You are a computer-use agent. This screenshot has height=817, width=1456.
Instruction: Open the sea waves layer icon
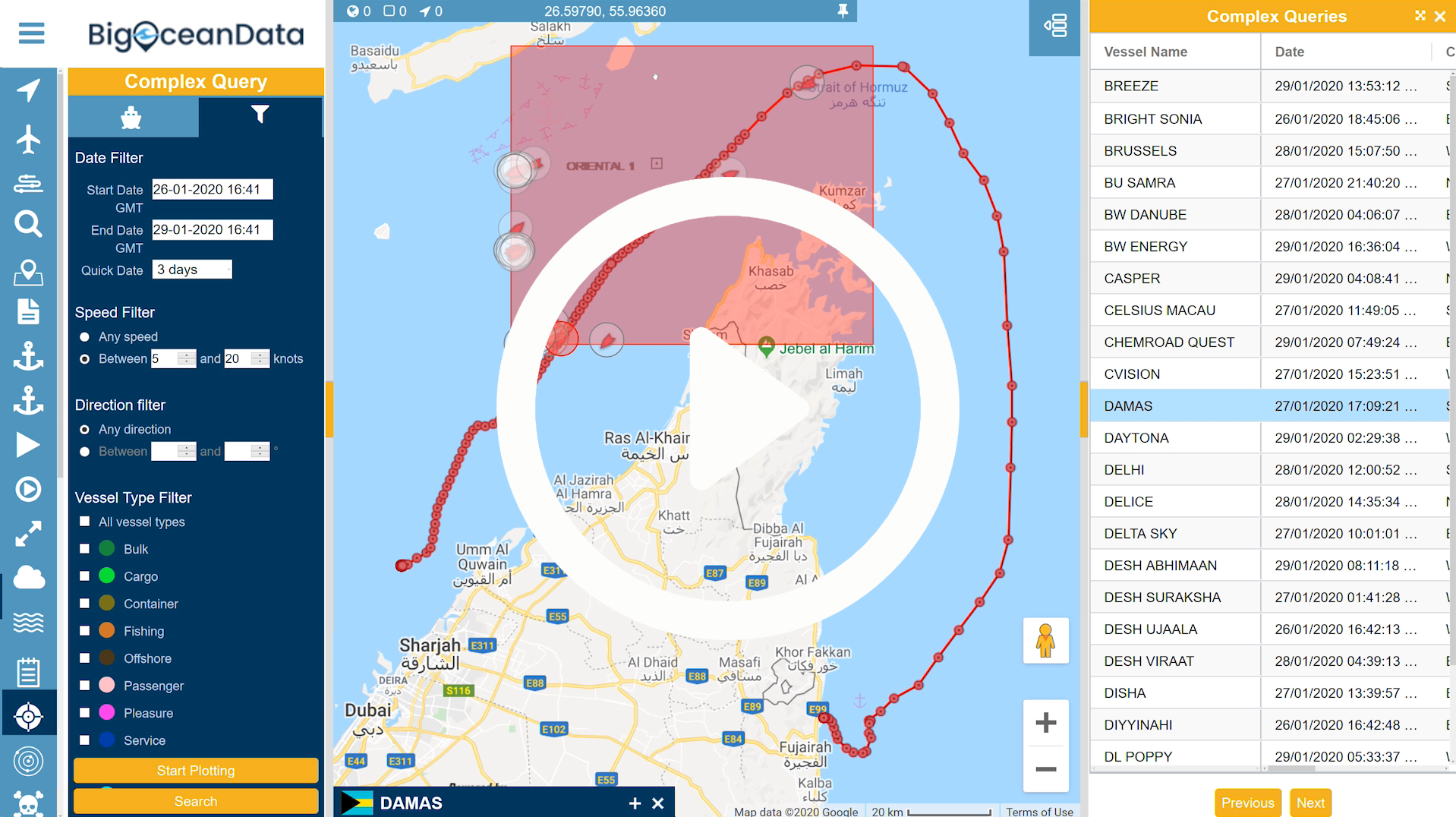(x=28, y=623)
